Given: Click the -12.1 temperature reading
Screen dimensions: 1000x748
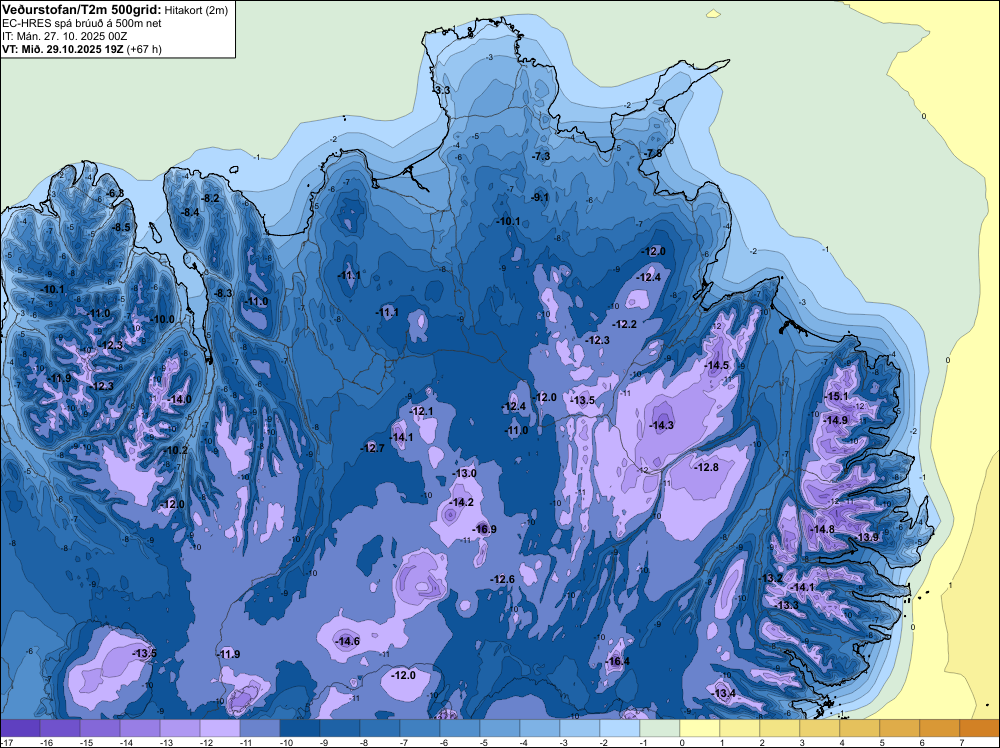Looking at the screenshot, I should point(421,411).
